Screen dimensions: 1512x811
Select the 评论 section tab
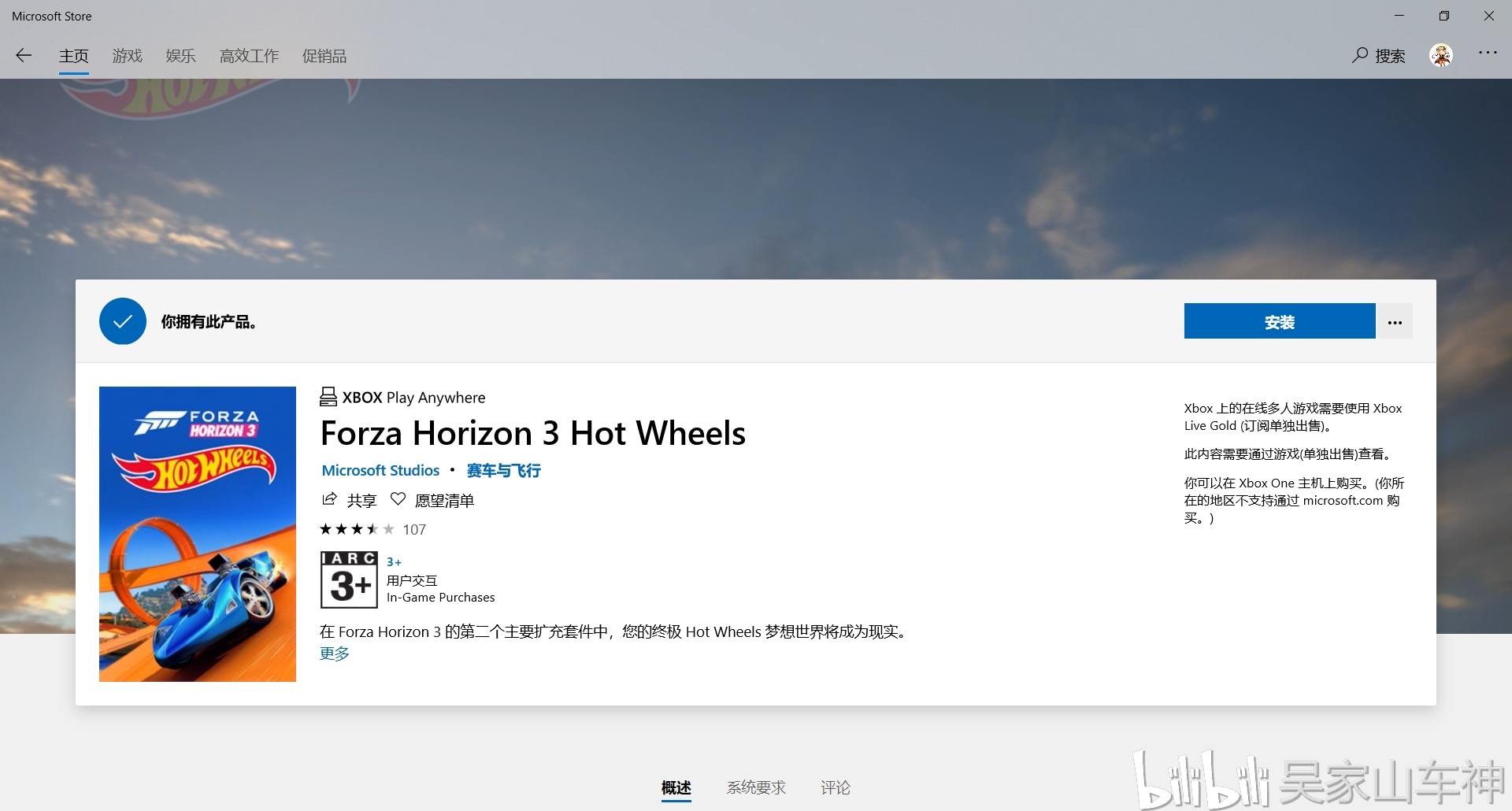[x=836, y=787]
